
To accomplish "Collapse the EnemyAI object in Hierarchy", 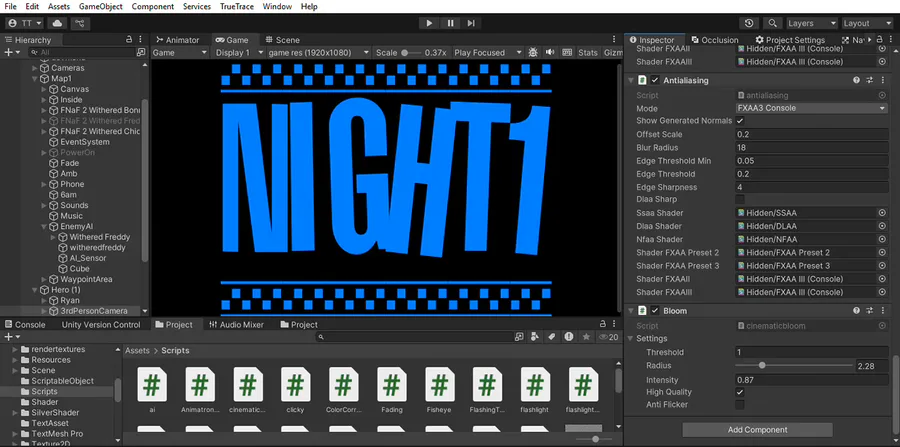I will [x=44, y=227].
